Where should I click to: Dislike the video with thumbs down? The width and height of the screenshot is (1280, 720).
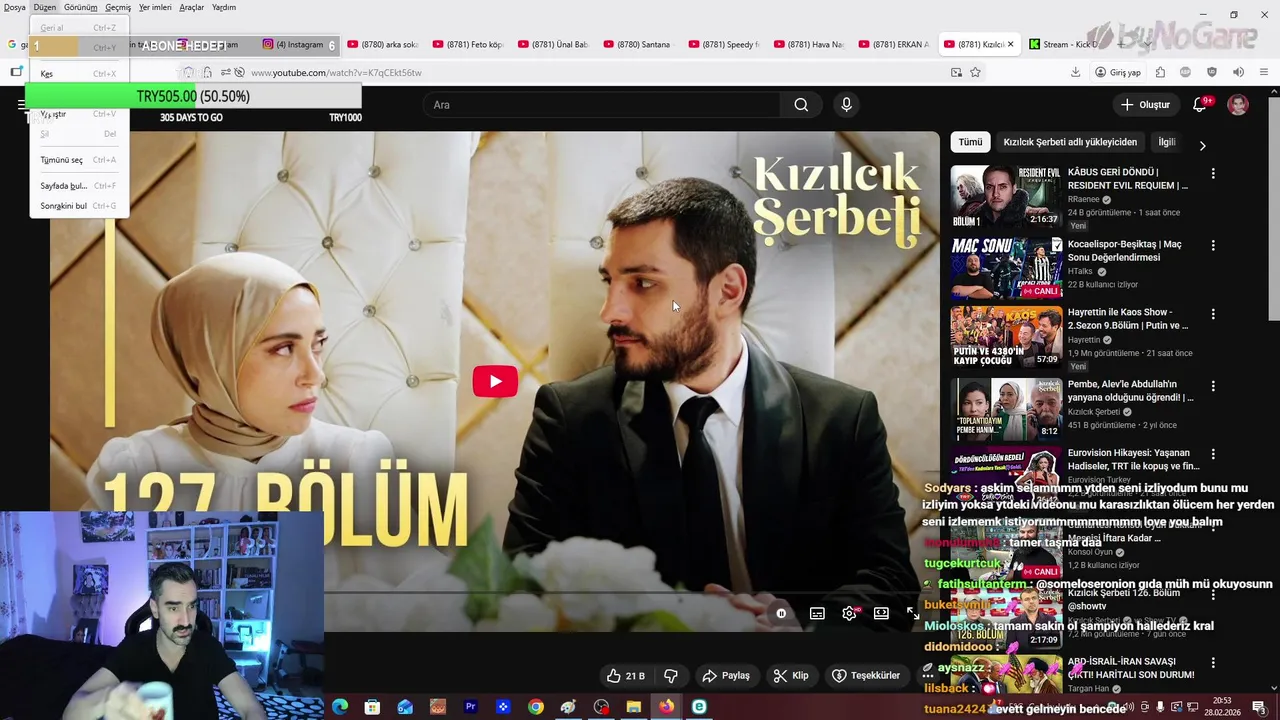pos(671,676)
